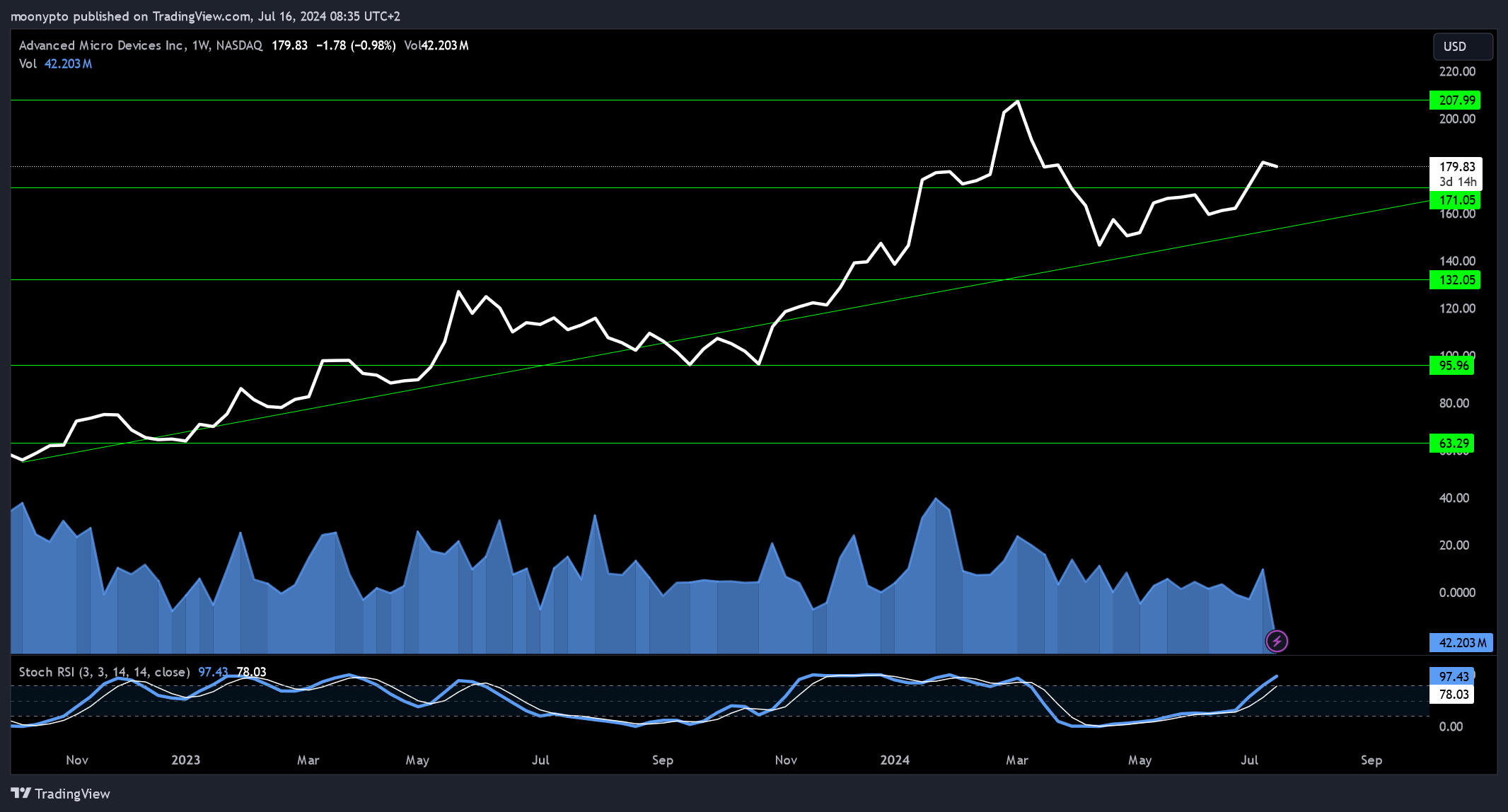
Task: Click the Sep label at right of time axis
Action: click(1371, 760)
